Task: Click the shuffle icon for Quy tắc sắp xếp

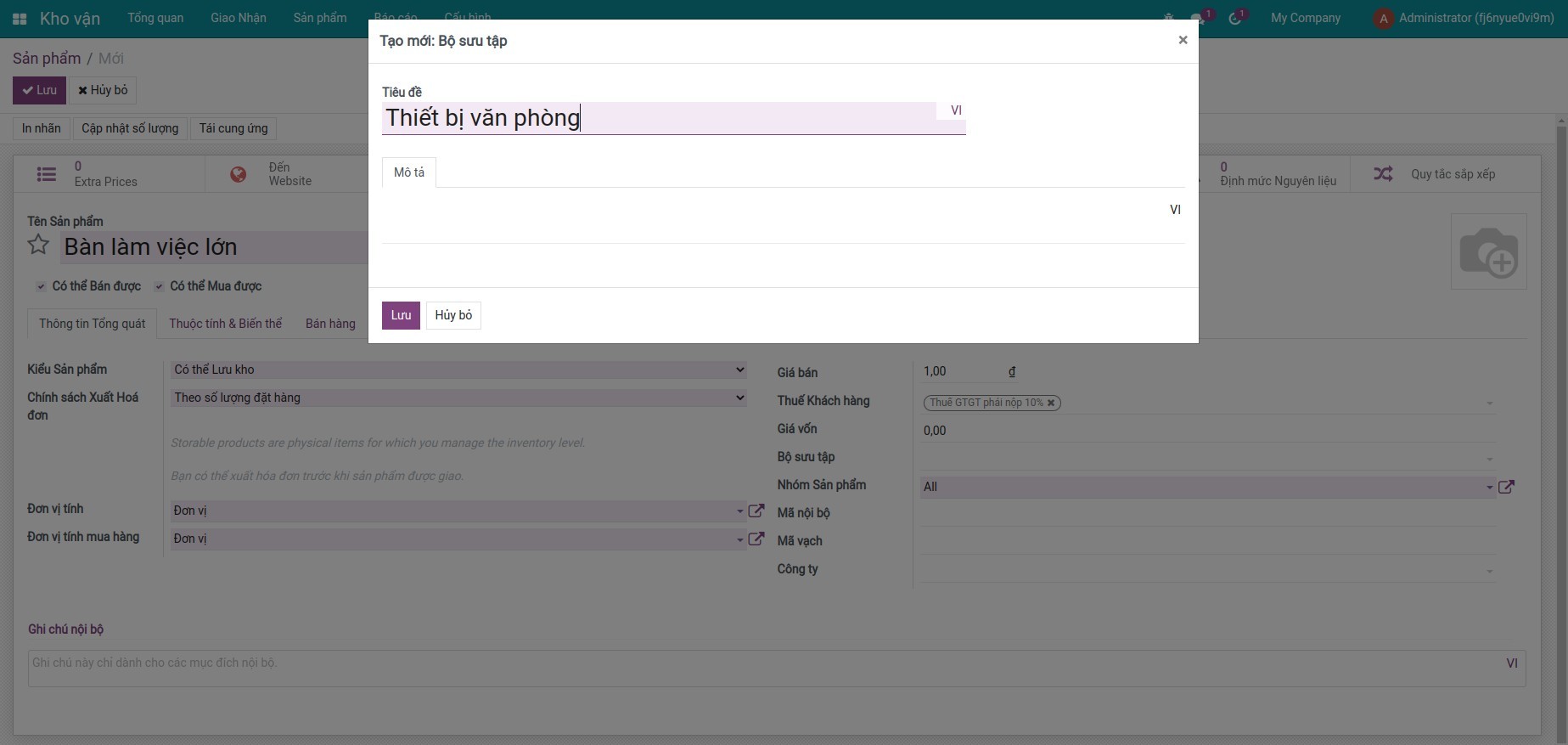Action: click(x=1383, y=174)
